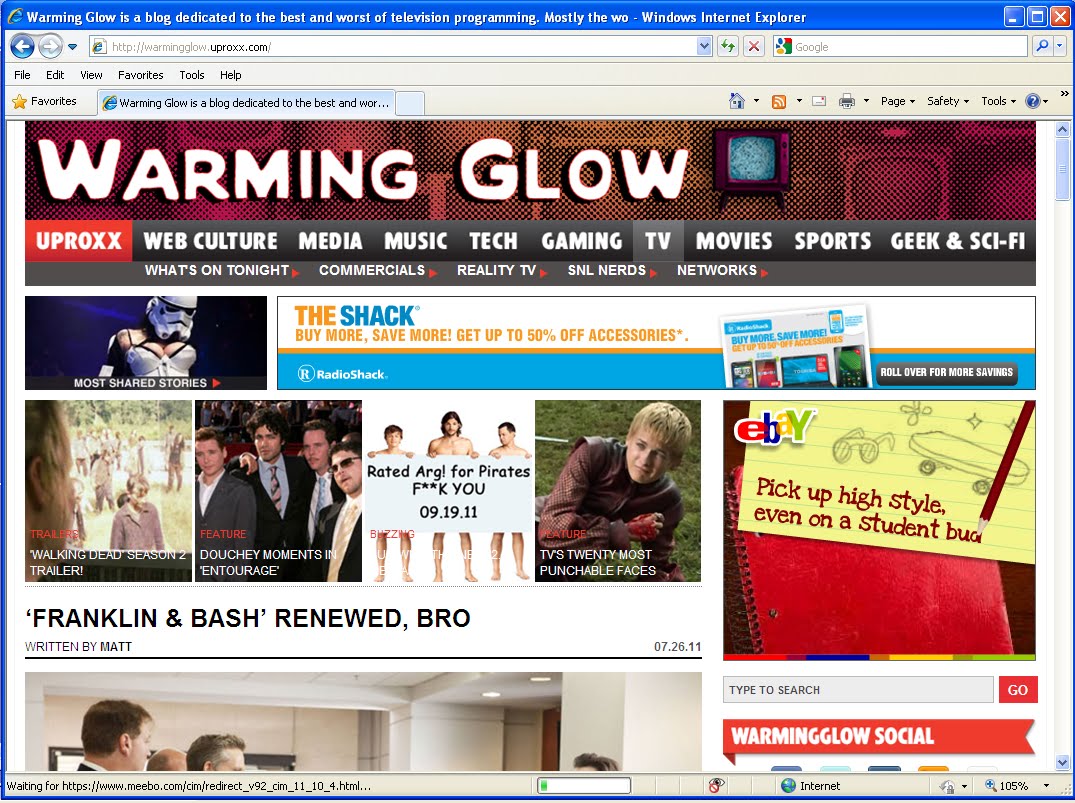Go to MOVIES section
The height and width of the screenshot is (803, 1075).
coord(734,241)
